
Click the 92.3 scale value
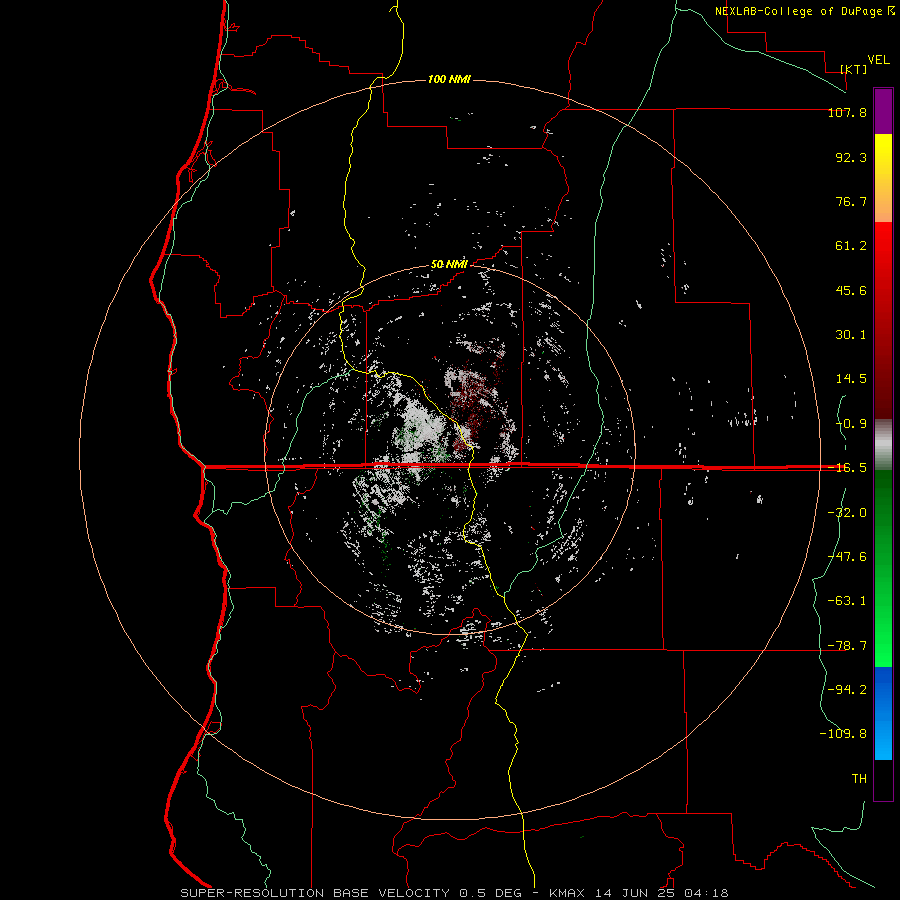pyautogui.click(x=851, y=157)
